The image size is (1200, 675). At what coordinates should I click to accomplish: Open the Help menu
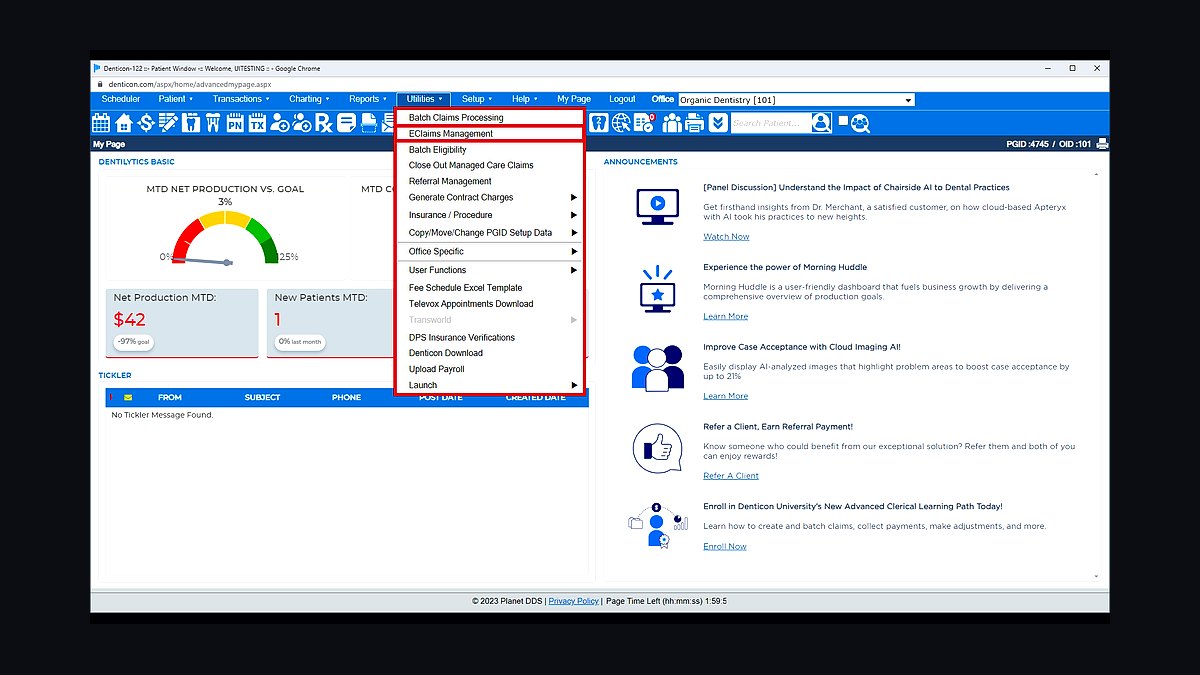coord(525,99)
